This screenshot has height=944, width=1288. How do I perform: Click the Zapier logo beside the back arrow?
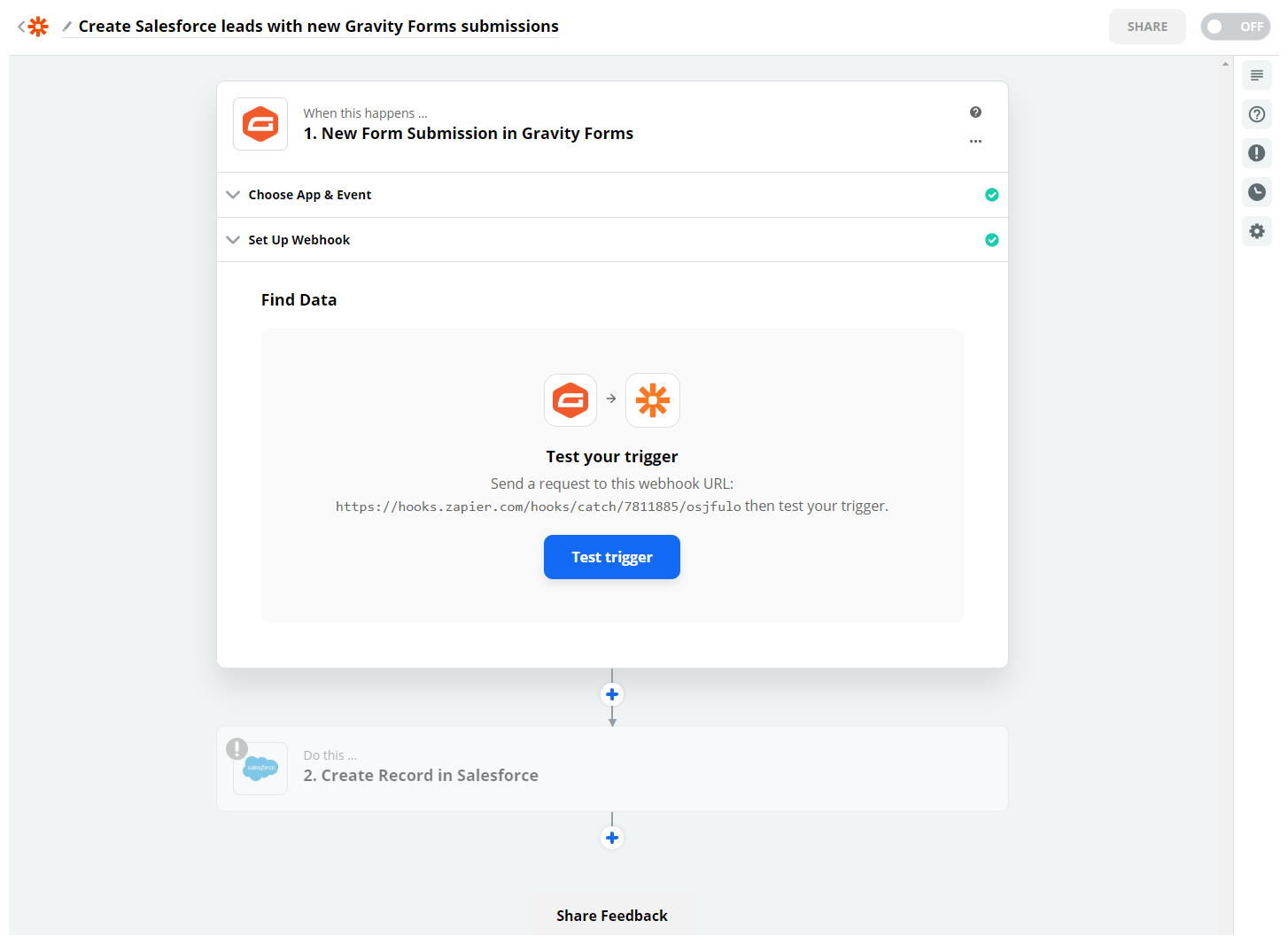36,26
